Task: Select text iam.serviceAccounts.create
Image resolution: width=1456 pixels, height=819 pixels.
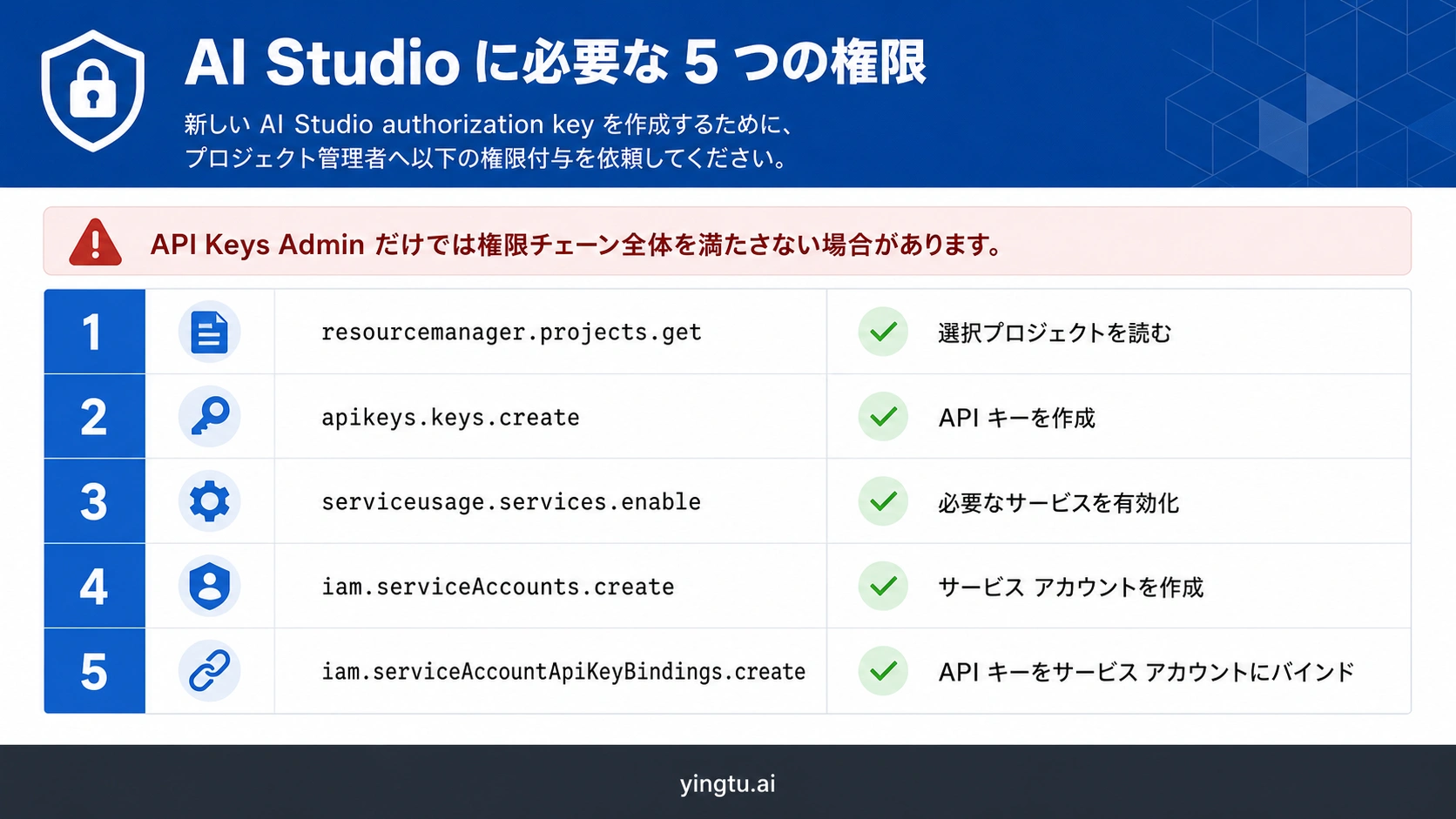Action: pos(498,587)
